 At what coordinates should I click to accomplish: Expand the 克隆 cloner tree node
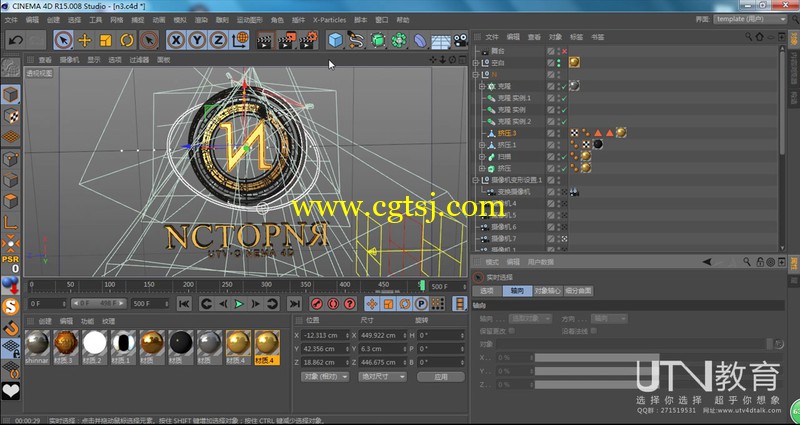pyautogui.click(x=482, y=86)
